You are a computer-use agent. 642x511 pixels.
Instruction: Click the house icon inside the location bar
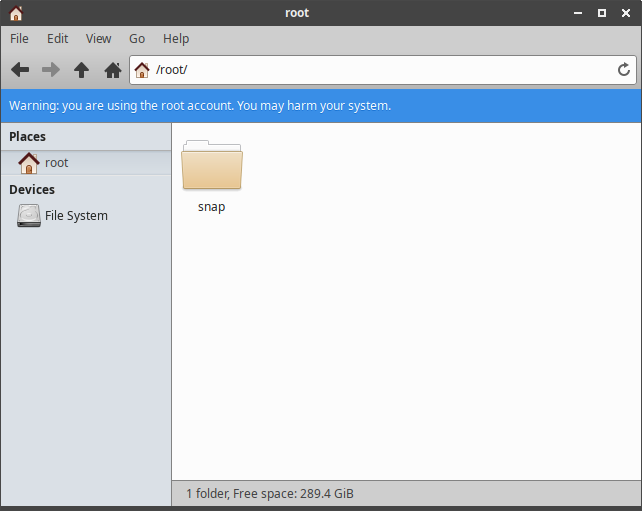click(142, 70)
